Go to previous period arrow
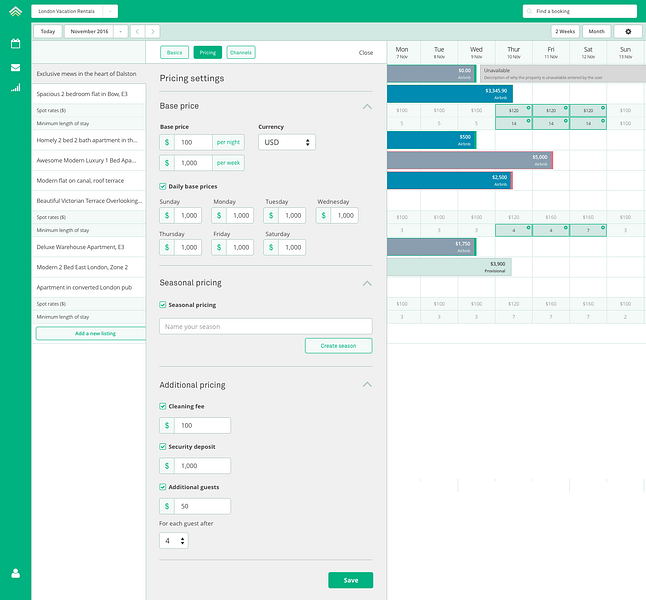Image resolution: width=646 pixels, height=600 pixels. (137, 31)
